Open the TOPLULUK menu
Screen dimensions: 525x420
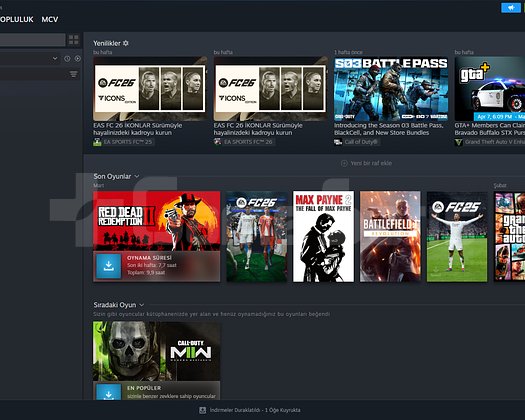17,19
